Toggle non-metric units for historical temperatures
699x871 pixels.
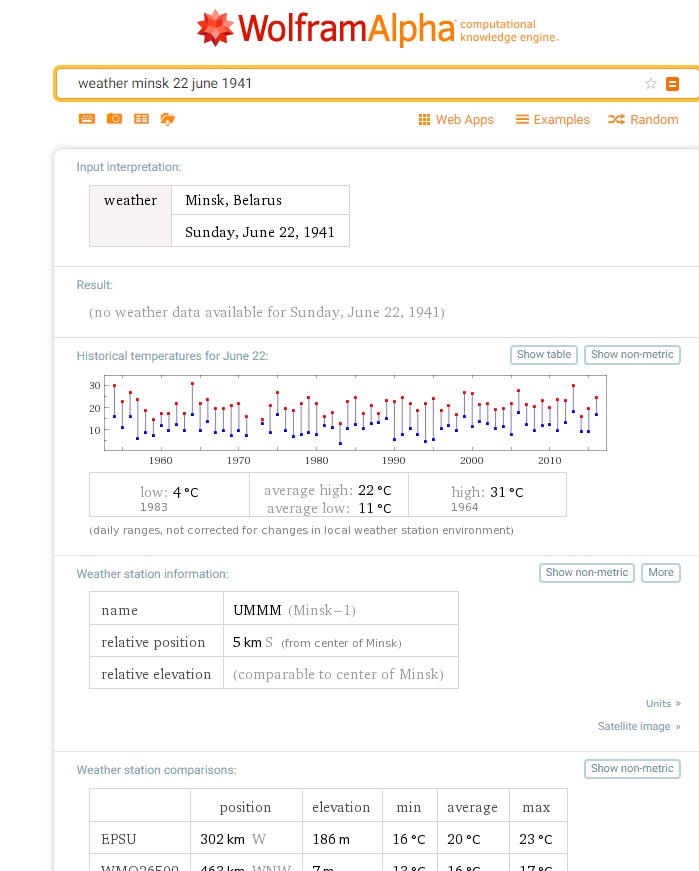tap(632, 355)
